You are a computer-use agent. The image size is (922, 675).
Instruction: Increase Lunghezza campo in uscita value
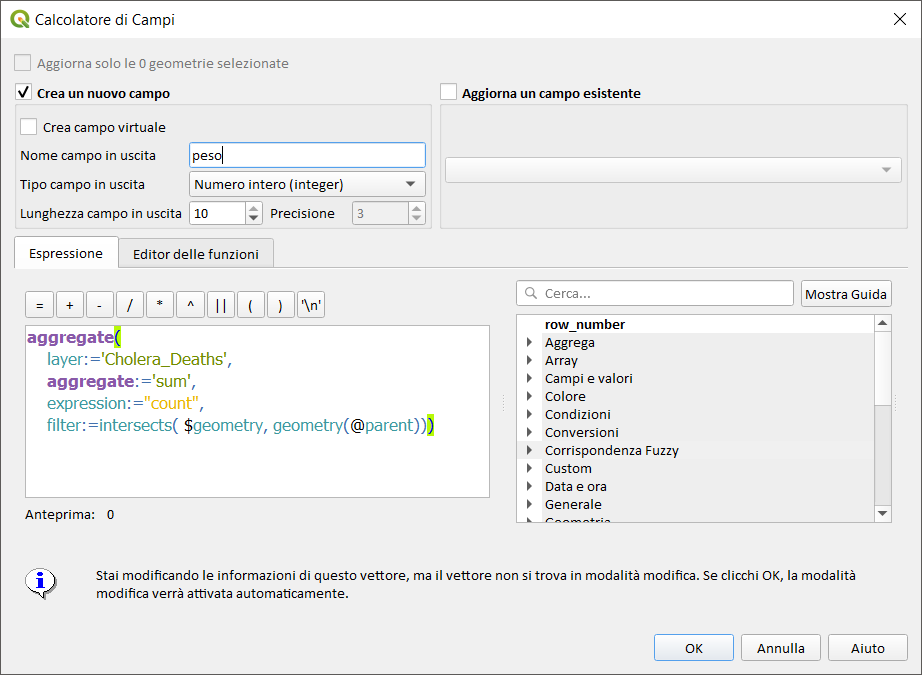[x=254, y=208]
